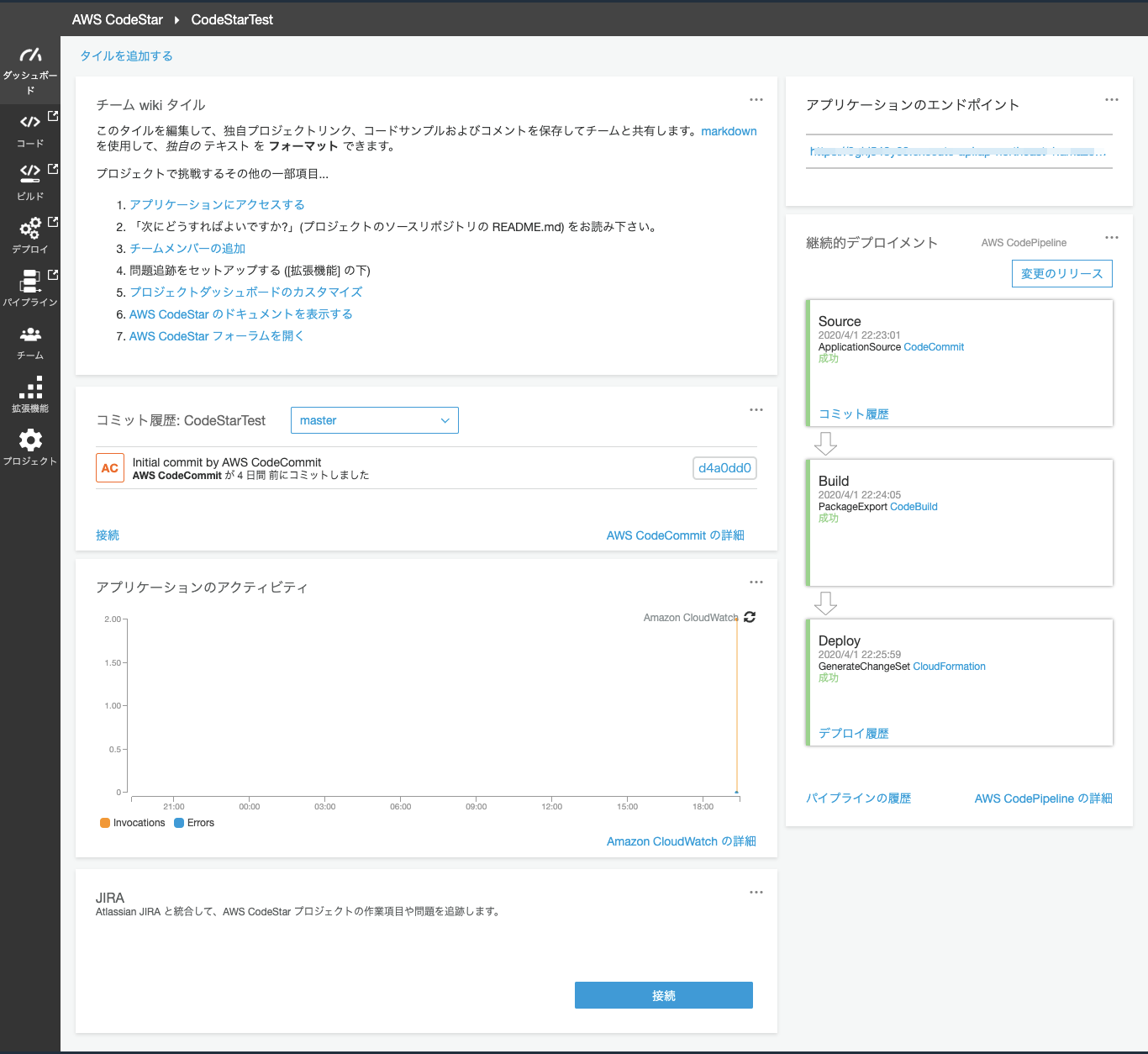Click Invocations orange legend swatch

click(105, 823)
